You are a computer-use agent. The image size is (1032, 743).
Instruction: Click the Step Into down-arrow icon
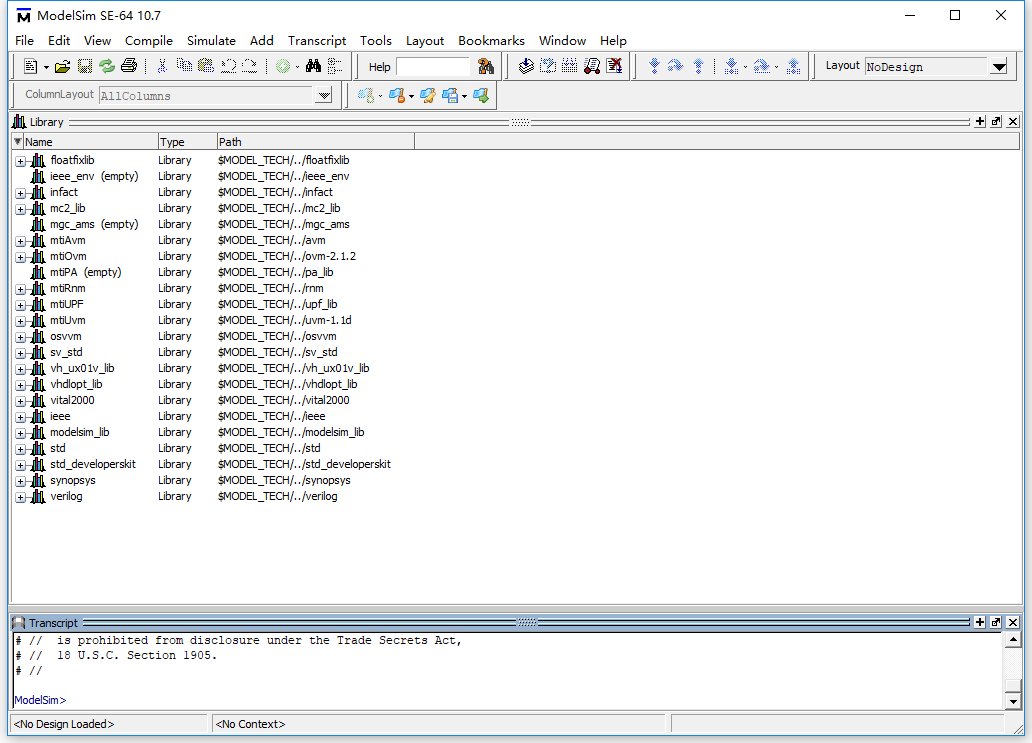click(x=654, y=66)
